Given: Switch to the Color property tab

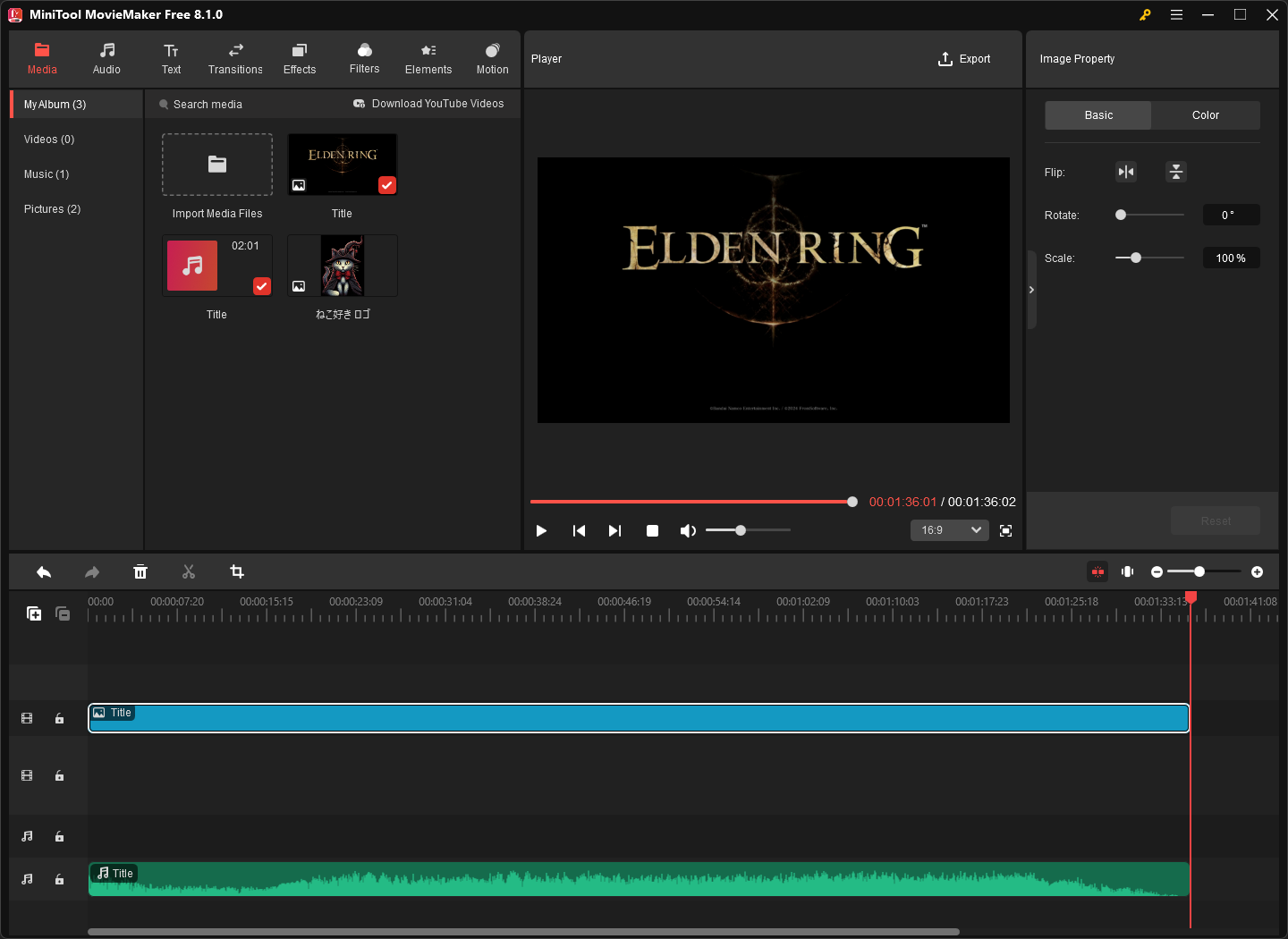Looking at the screenshot, I should pyautogui.click(x=1206, y=115).
